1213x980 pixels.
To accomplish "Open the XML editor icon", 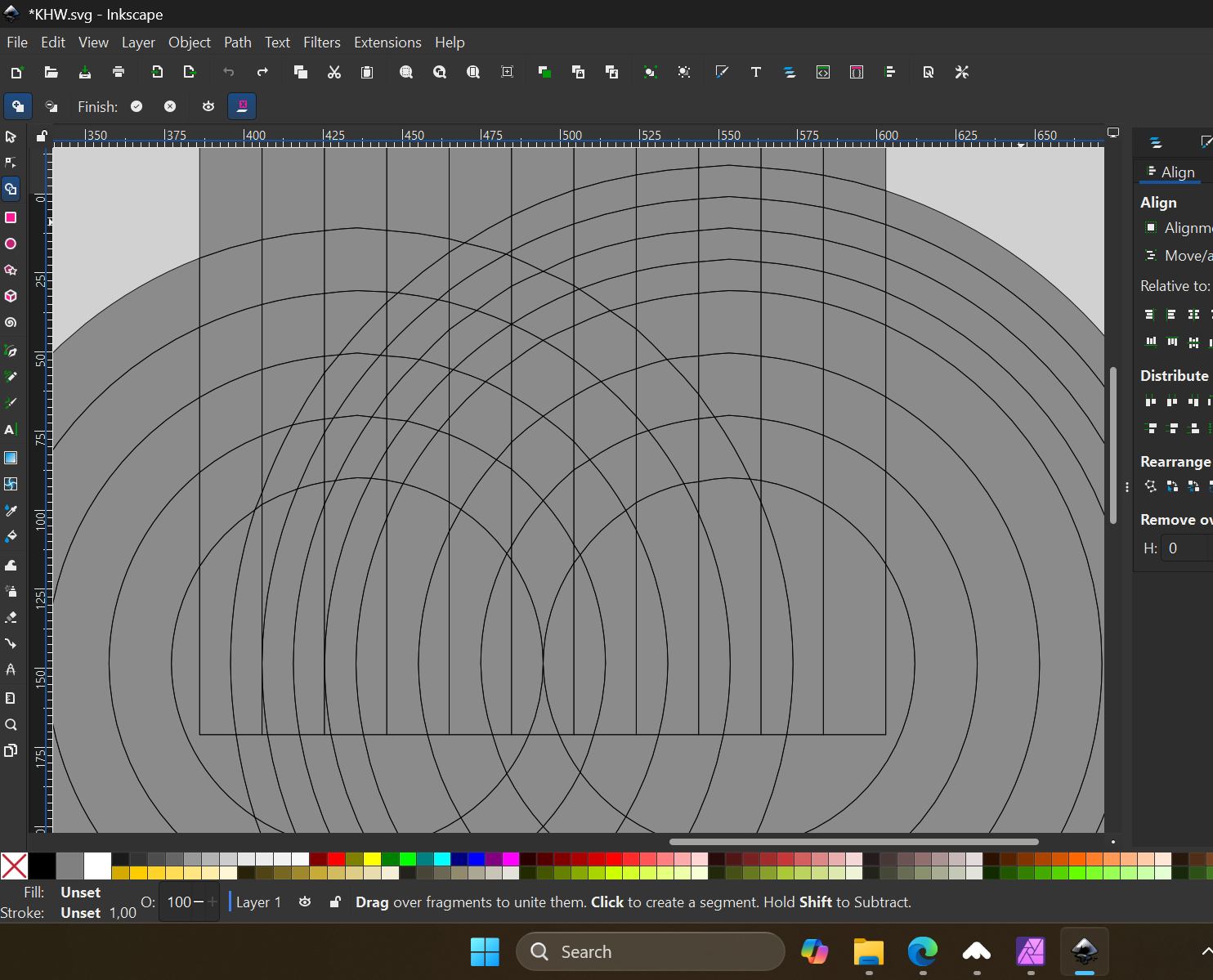I will pos(823,72).
